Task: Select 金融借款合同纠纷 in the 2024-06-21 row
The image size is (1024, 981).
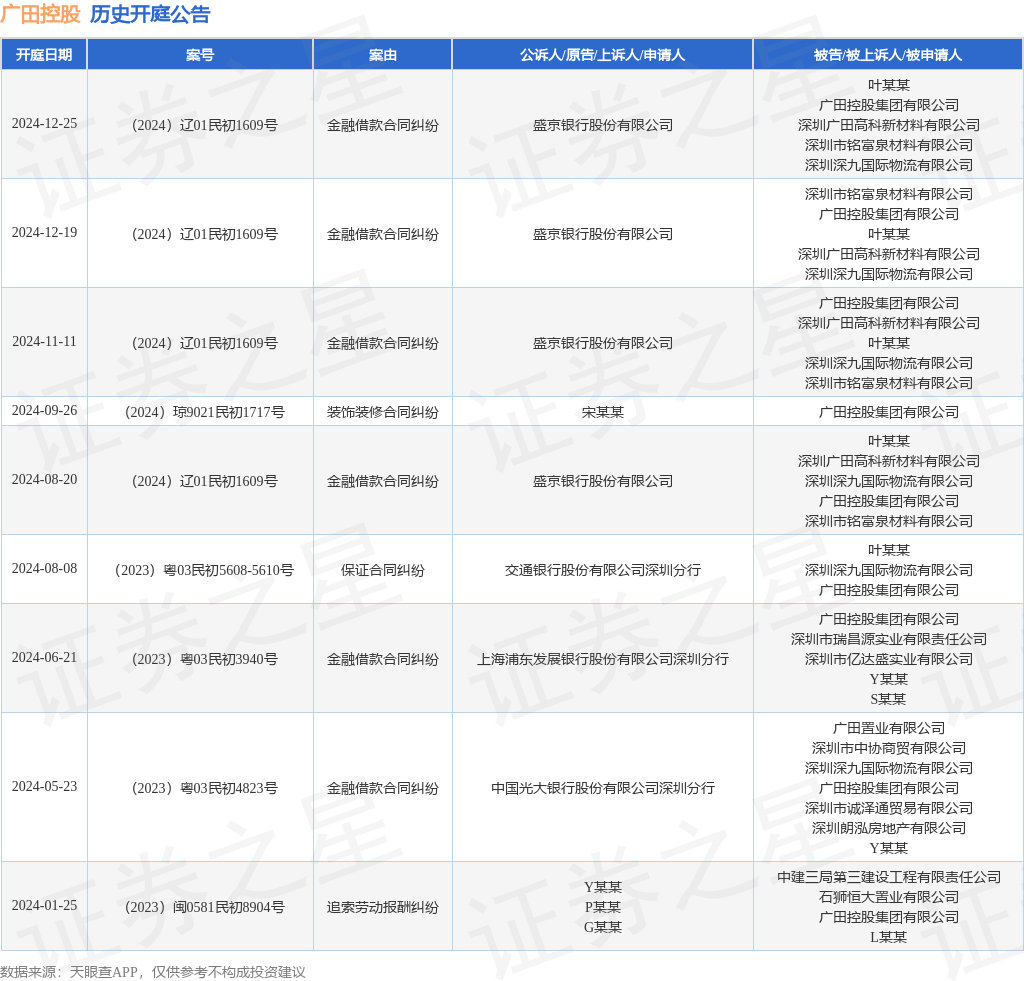Action: [x=383, y=660]
